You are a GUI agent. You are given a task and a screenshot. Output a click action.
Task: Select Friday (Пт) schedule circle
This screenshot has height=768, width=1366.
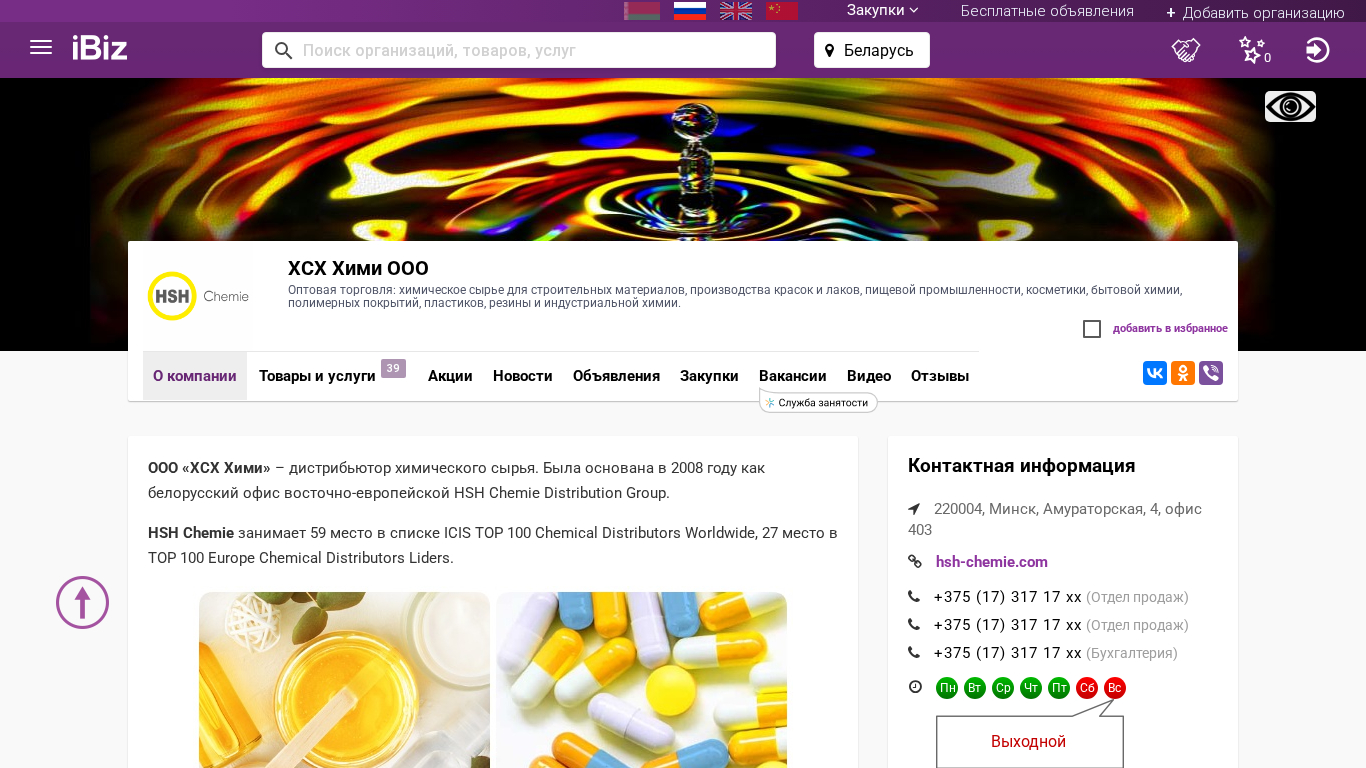pos(1059,688)
